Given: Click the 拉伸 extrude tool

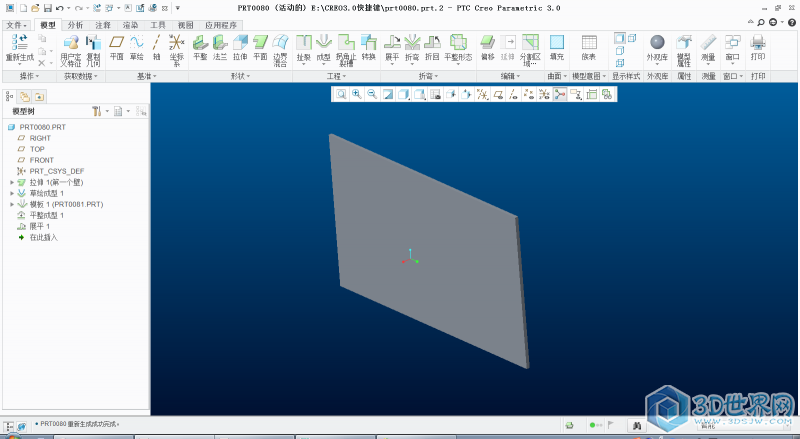Looking at the screenshot, I should coord(240,47).
